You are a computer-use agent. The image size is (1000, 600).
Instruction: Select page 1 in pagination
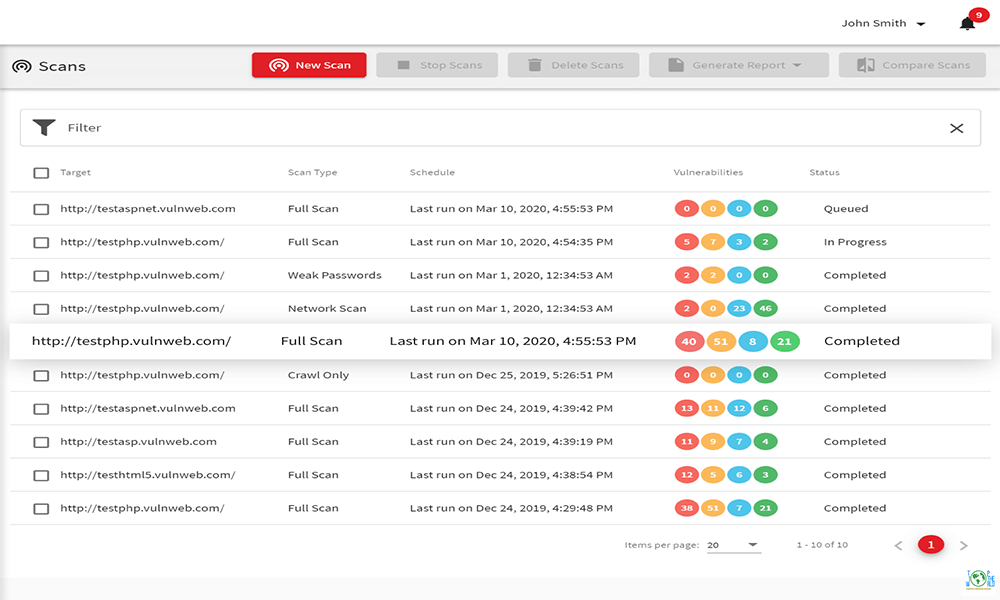[930, 545]
